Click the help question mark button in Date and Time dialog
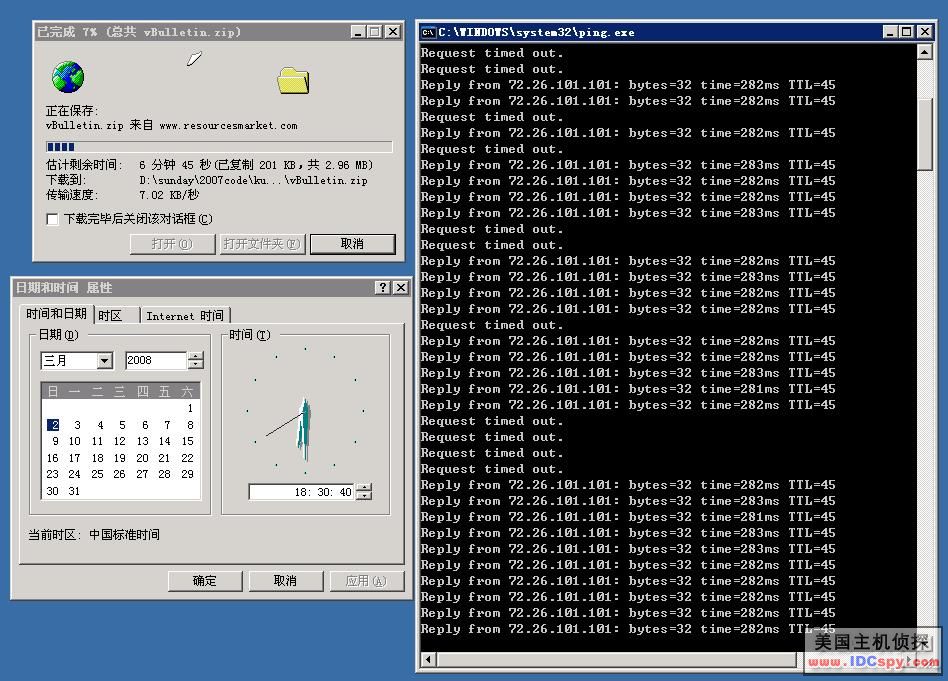 pyautogui.click(x=383, y=287)
